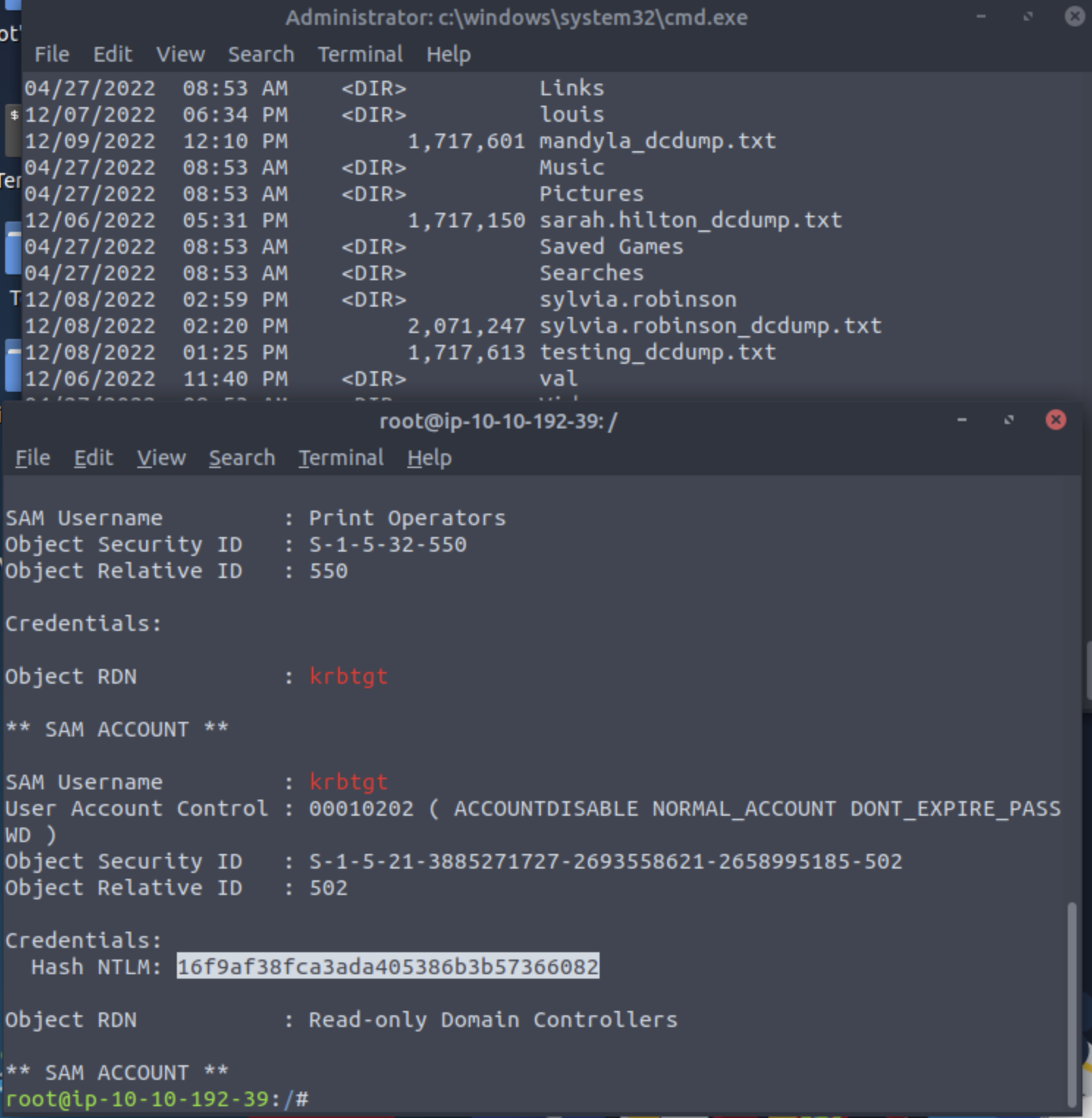This screenshot has width=1092, height=1118.
Task: Maximize the Administrator cmd.exe window
Action: tap(1028, 16)
